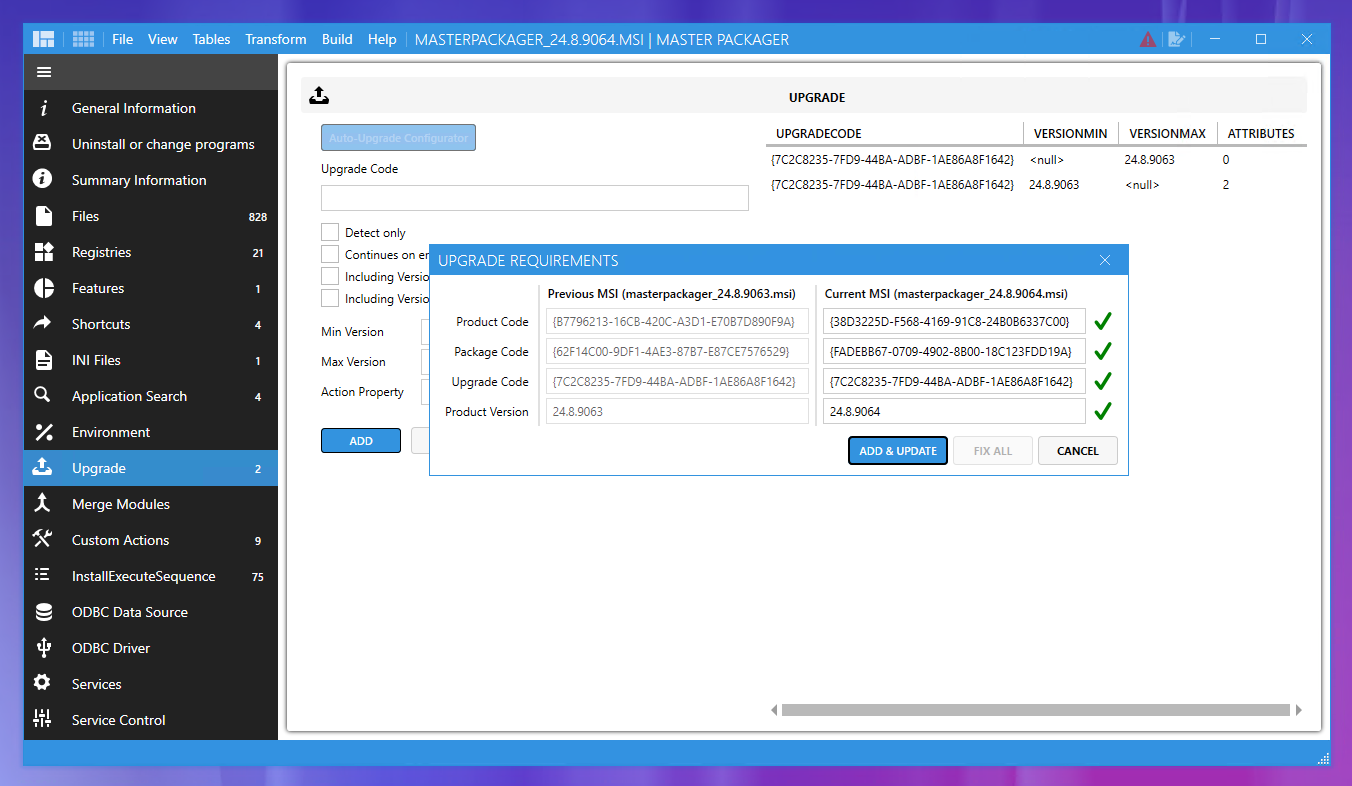Click the Service Control sliders icon
The width and height of the screenshot is (1352, 786).
(43, 720)
